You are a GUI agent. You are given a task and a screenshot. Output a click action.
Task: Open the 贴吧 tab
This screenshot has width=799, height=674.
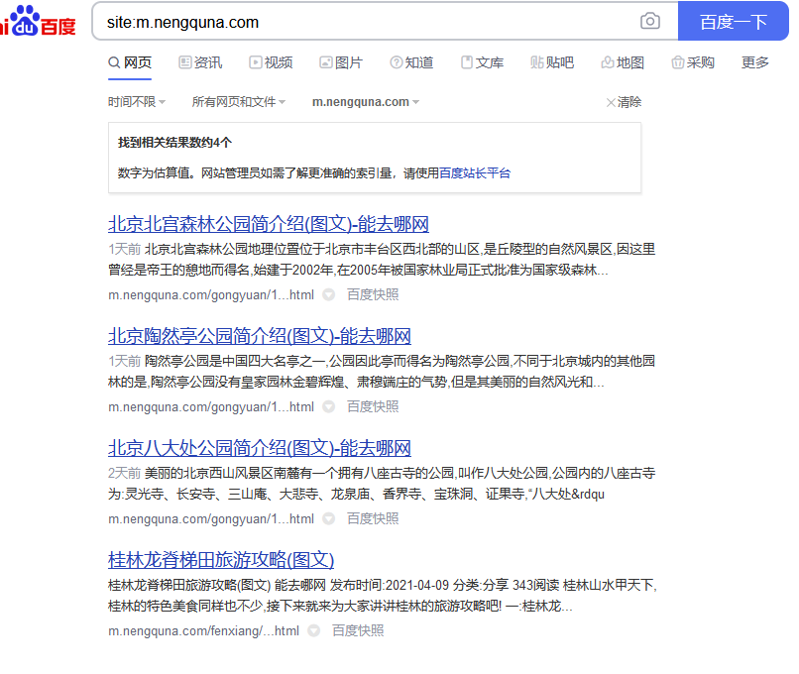point(552,63)
